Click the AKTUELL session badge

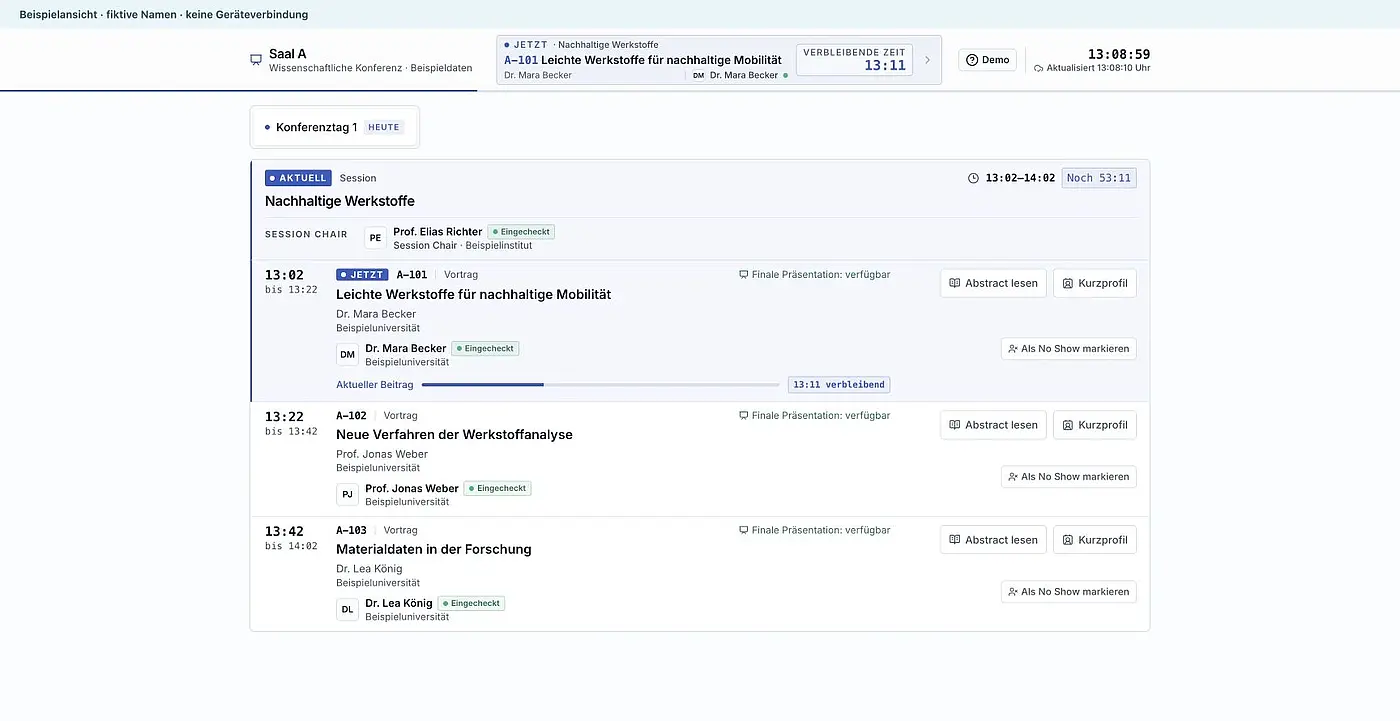(x=298, y=178)
